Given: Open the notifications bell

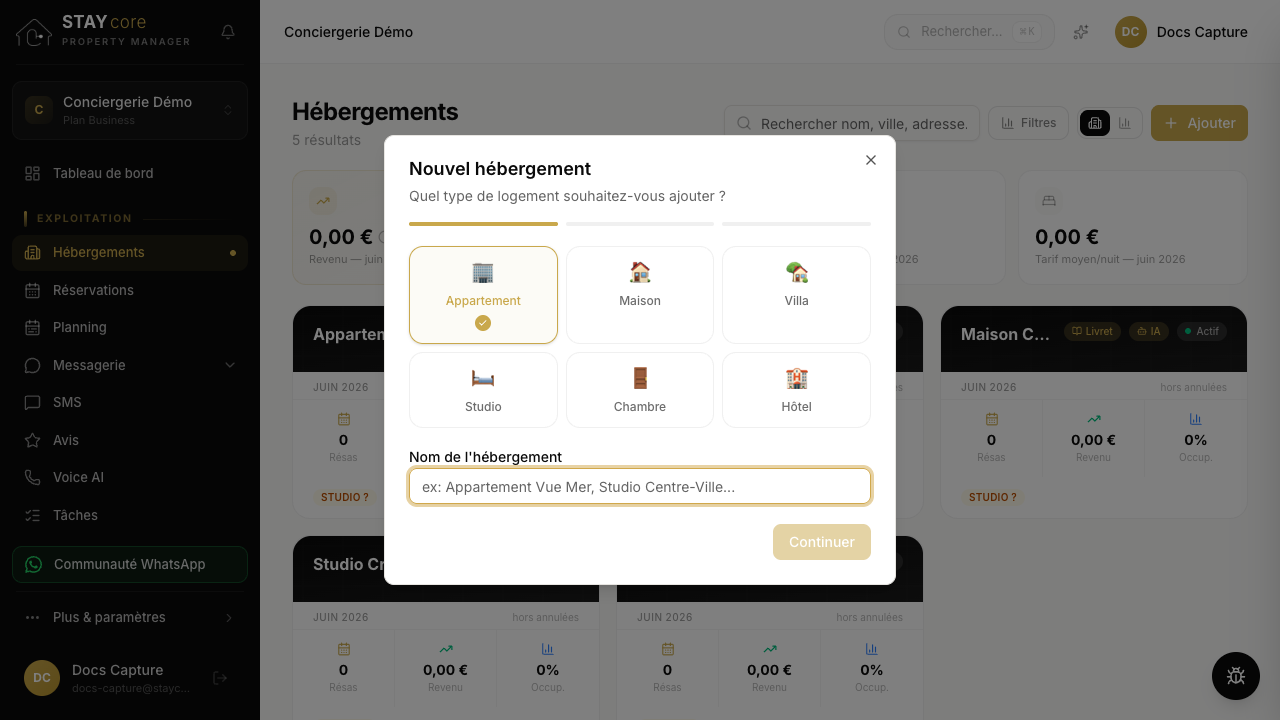Looking at the screenshot, I should point(228,32).
